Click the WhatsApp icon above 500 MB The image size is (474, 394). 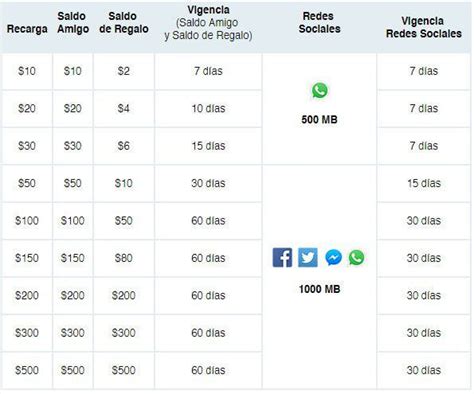320,91
